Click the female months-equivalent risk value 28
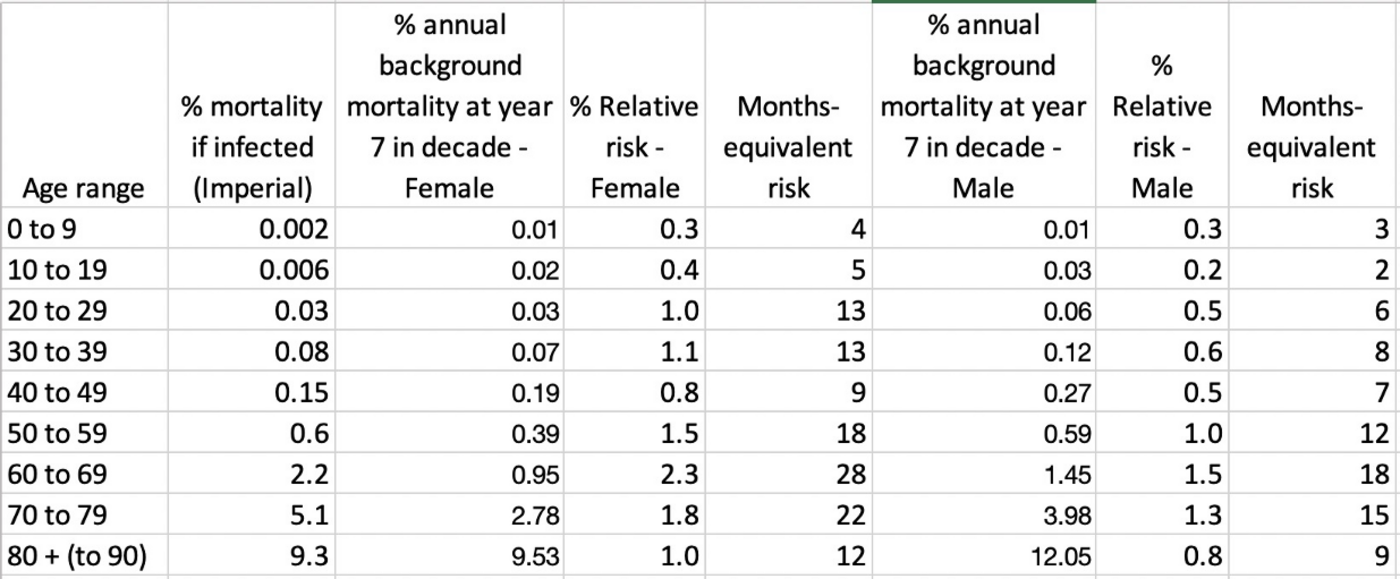Image resolution: width=1400 pixels, height=579 pixels. [x=850, y=474]
